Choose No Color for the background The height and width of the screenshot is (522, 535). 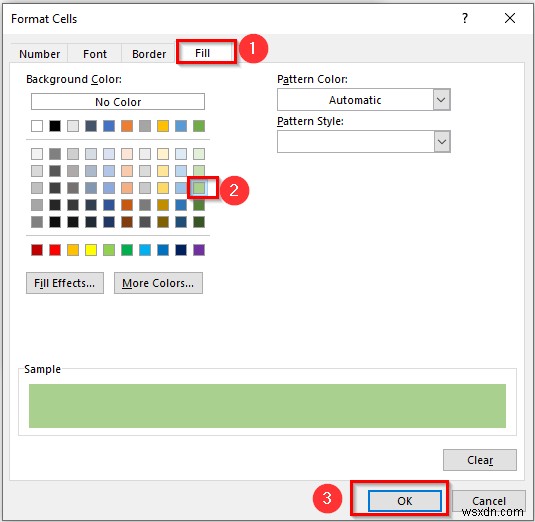pyautogui.click(x=118, y=102)
